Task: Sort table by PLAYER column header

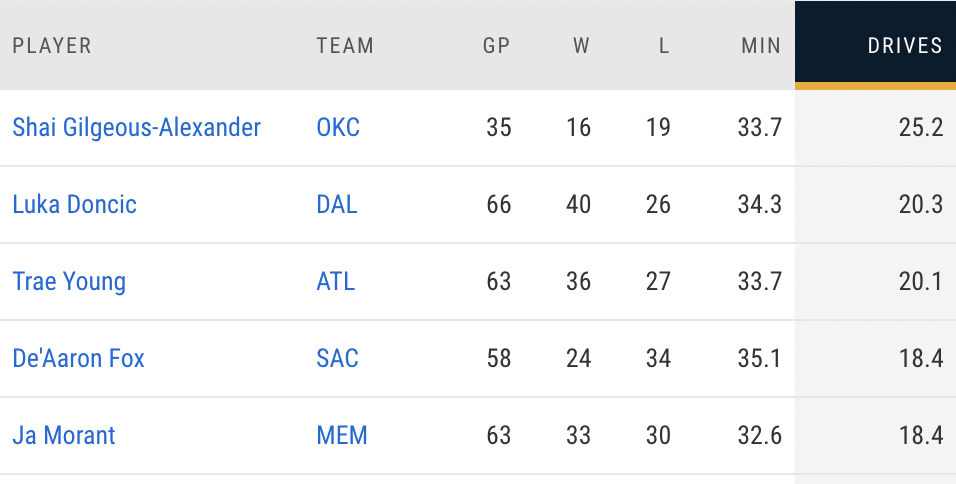Action: tap(52, 46)
